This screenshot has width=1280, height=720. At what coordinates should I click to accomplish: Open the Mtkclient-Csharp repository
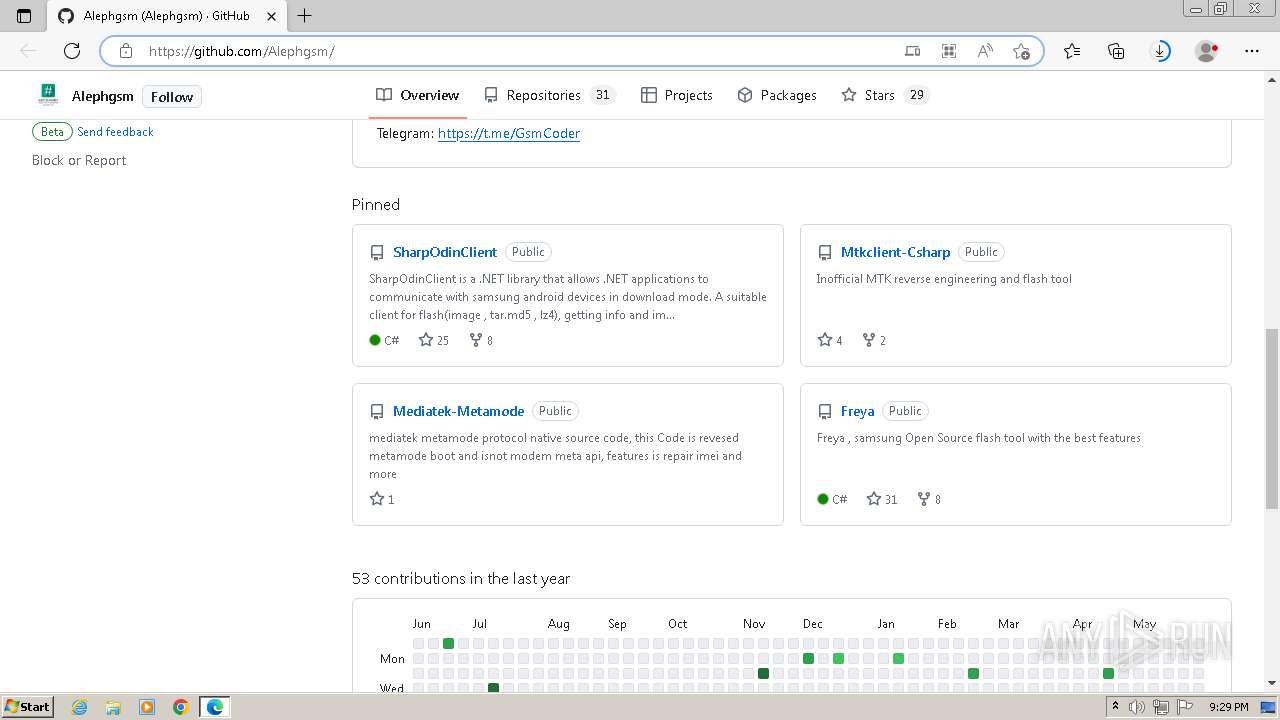[895, 252]
